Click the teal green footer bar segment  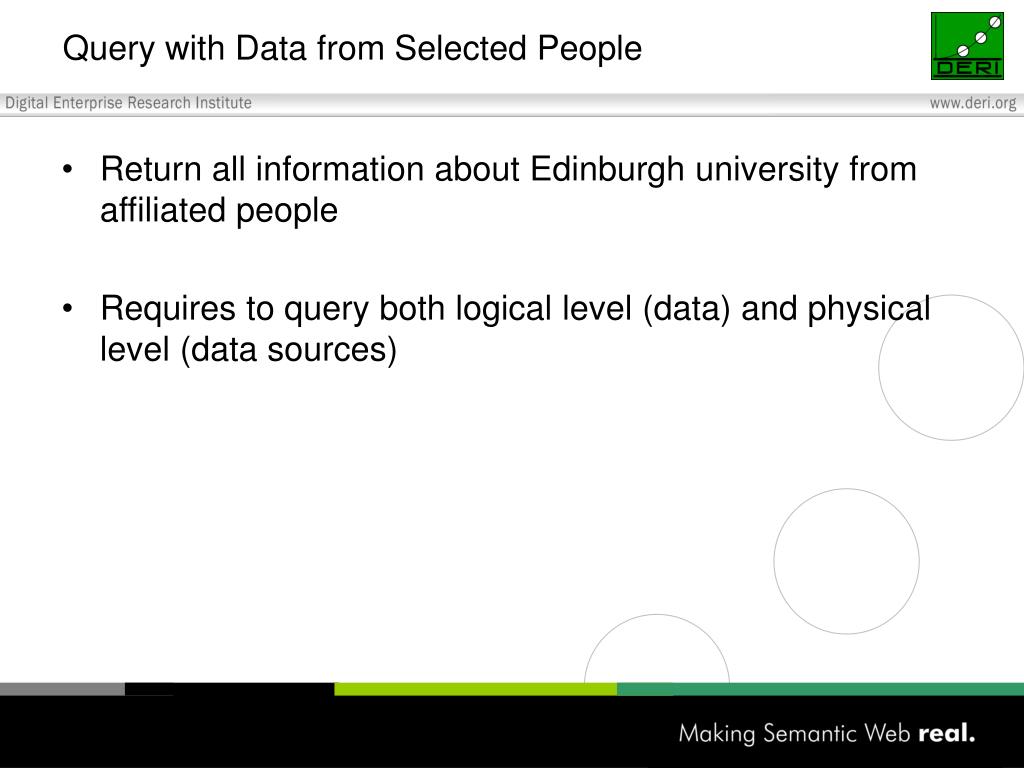(820, 689)
